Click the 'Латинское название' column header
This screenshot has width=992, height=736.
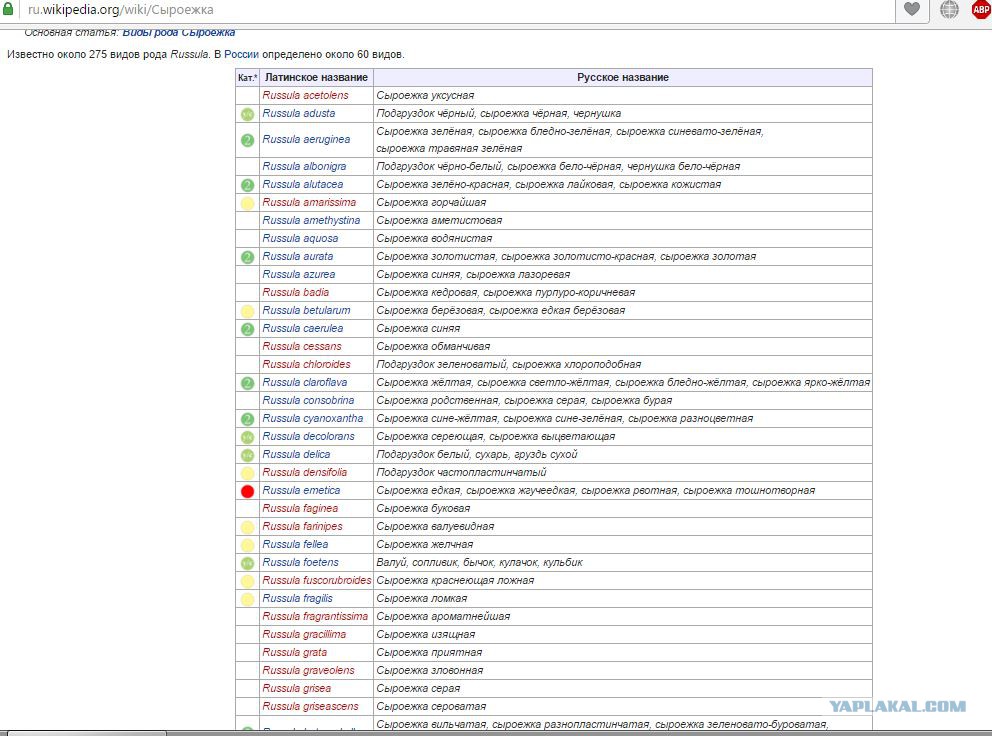[316, 77]
